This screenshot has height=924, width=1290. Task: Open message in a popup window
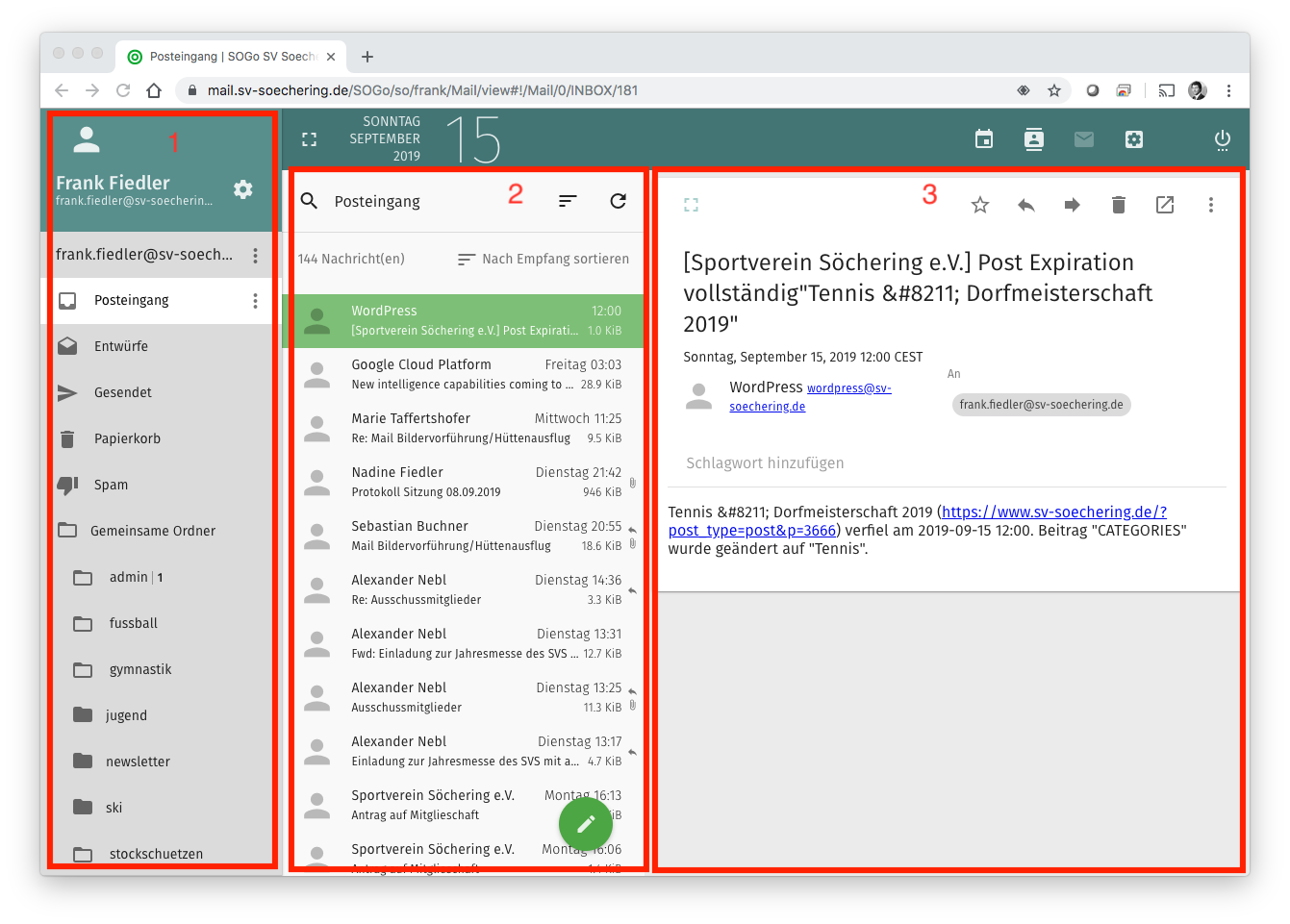pyautogui.click(x=1164, y=205)
